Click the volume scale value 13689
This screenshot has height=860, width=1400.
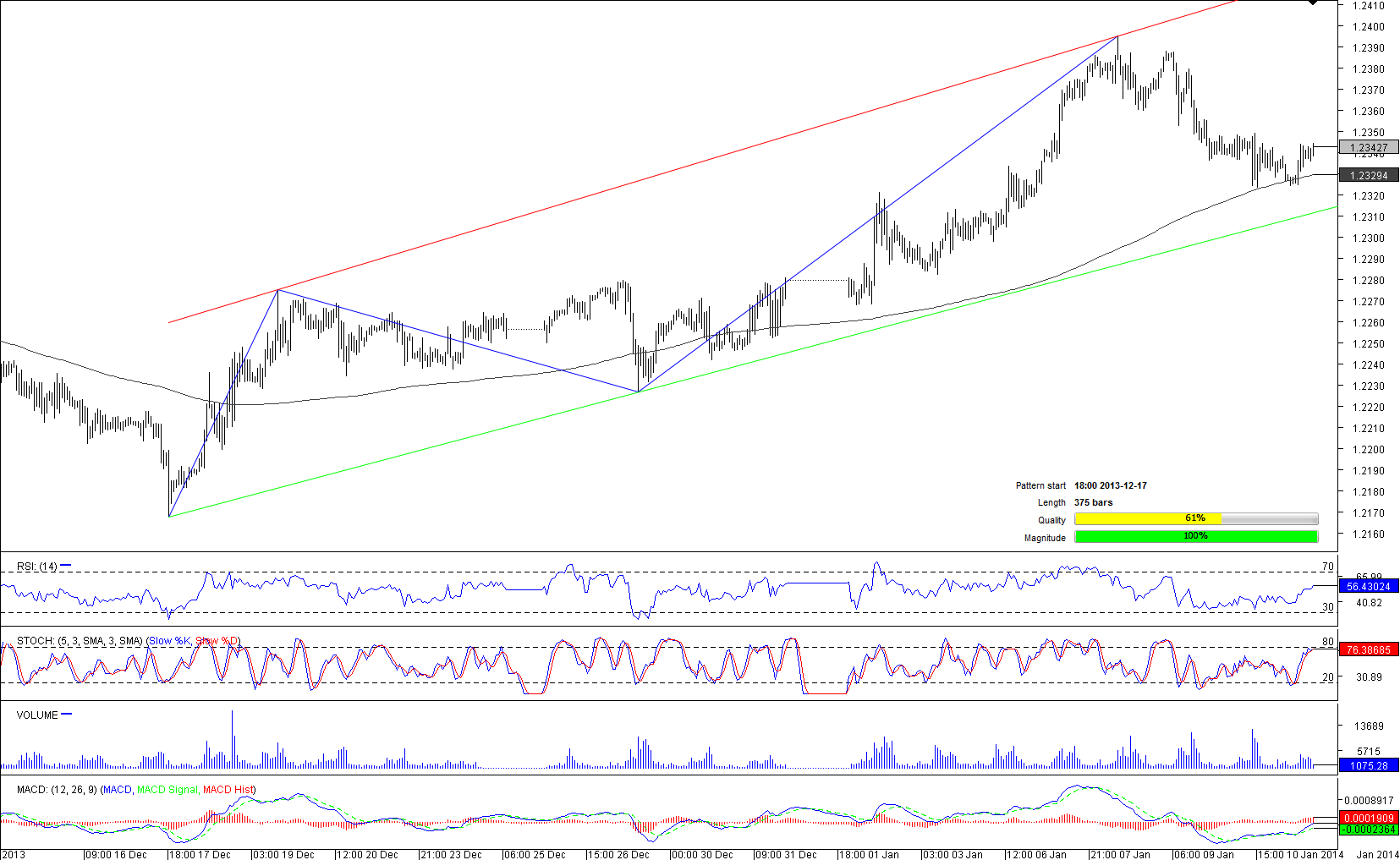(1369, 726)
